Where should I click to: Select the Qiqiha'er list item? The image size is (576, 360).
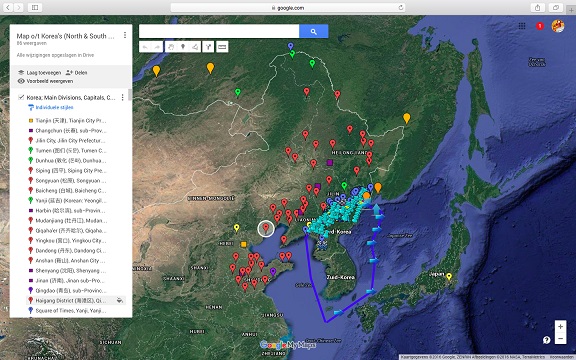(70, 230)
